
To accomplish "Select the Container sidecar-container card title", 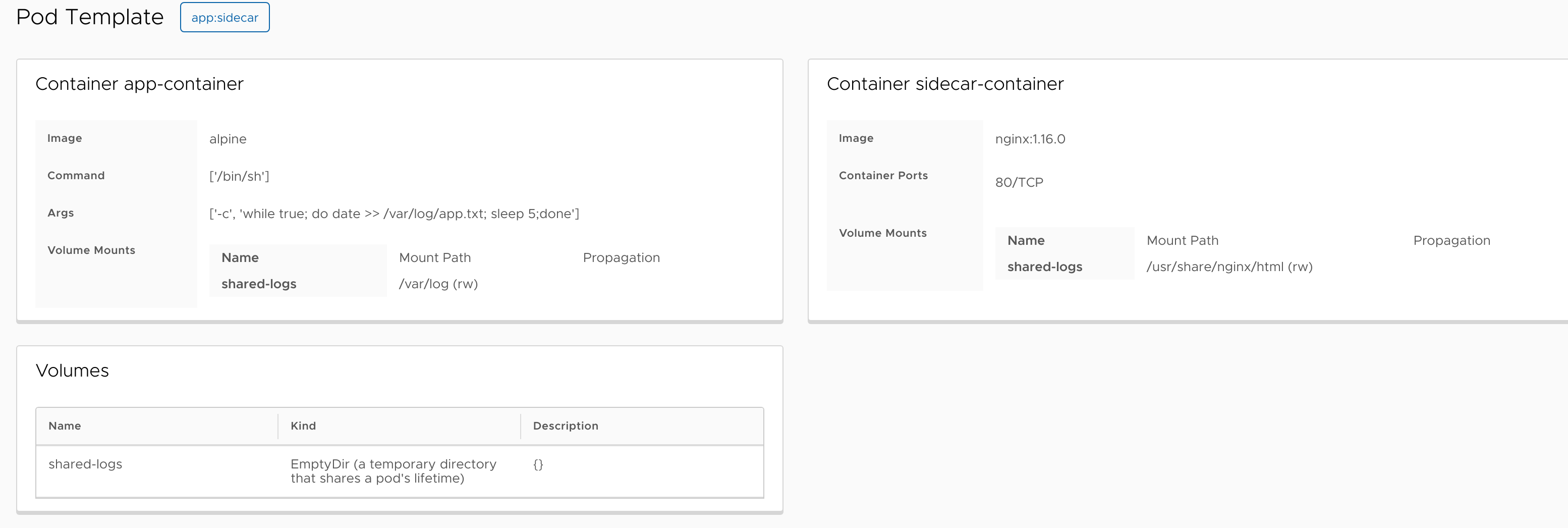I will (945, 84).
